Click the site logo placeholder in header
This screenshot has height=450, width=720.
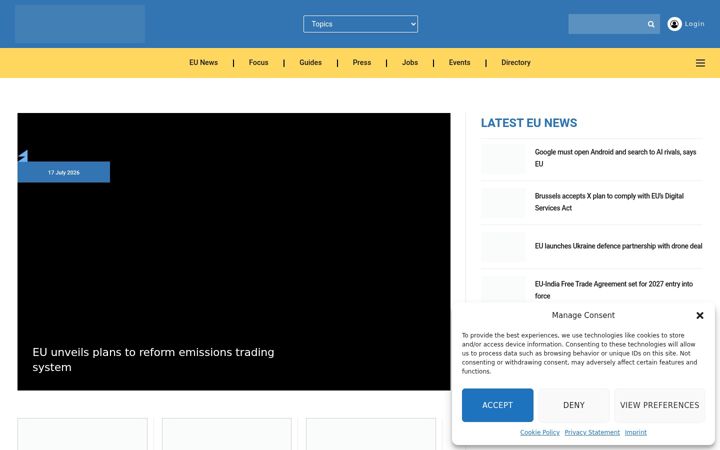tap(80, 24)
